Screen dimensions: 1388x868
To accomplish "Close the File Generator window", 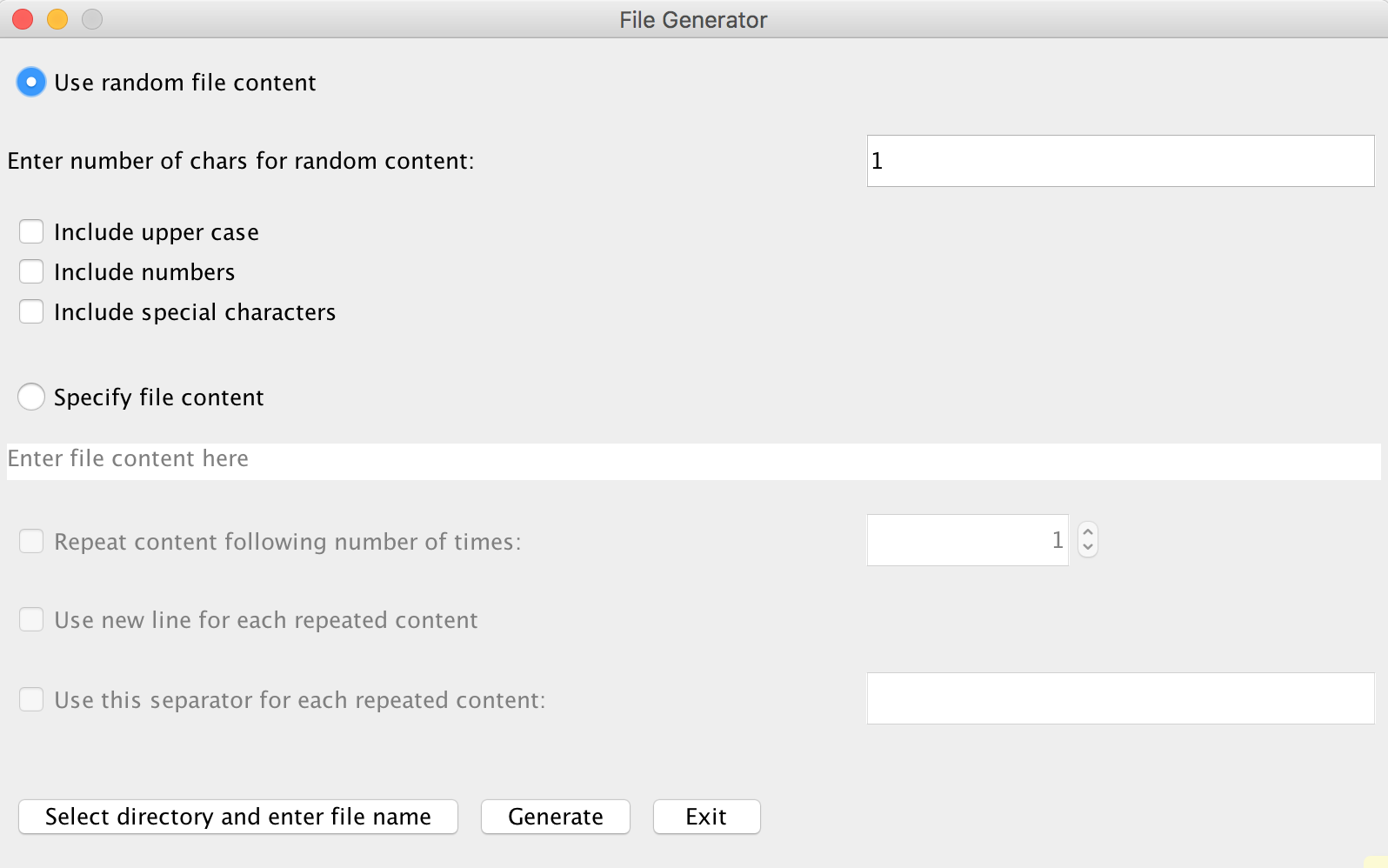I will (22, 17).
